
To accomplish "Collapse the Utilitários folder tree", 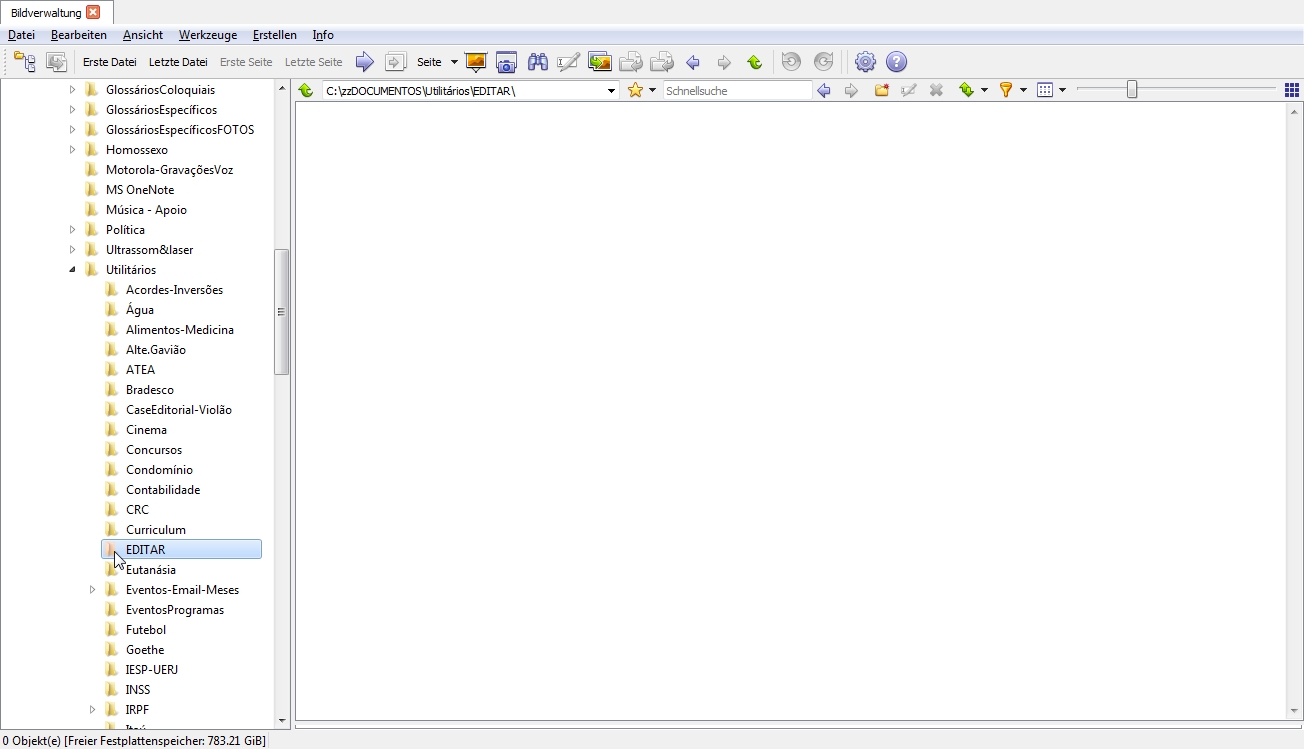I will click(72, 270).
